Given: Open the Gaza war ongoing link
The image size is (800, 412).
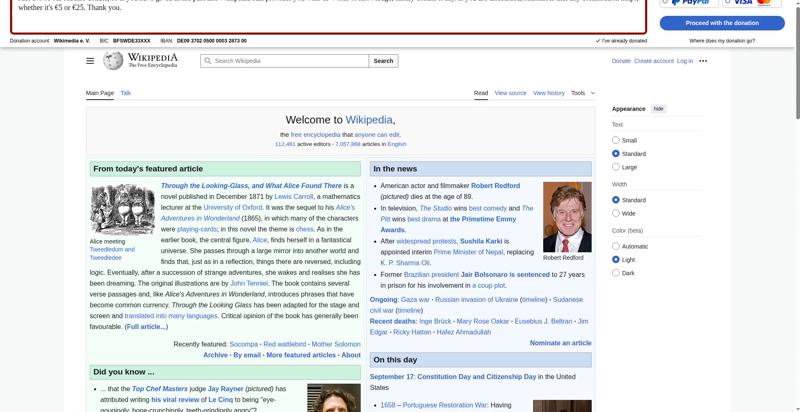Looking at the screenshot, I should coord(415,300).
